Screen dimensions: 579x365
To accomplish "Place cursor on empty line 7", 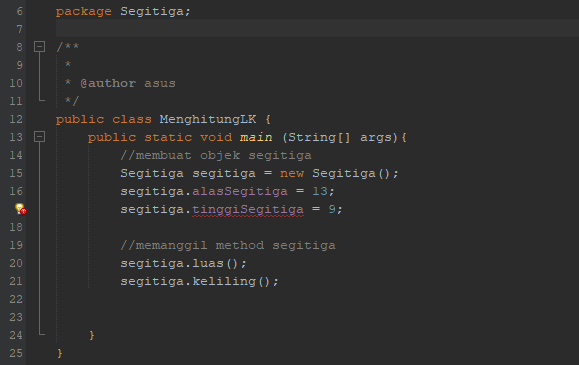I will (x=317, y=28).
